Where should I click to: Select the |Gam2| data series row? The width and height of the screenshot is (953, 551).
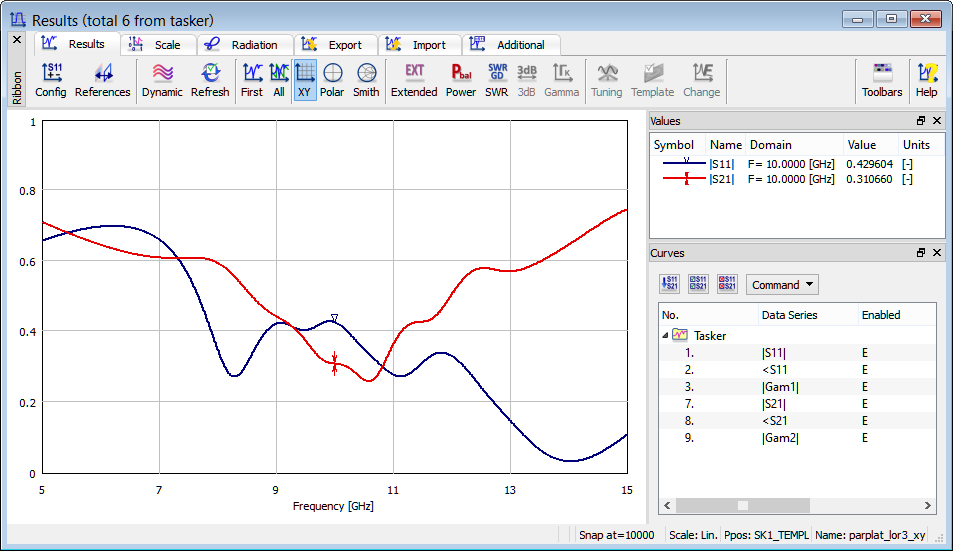tap(797, 438)
